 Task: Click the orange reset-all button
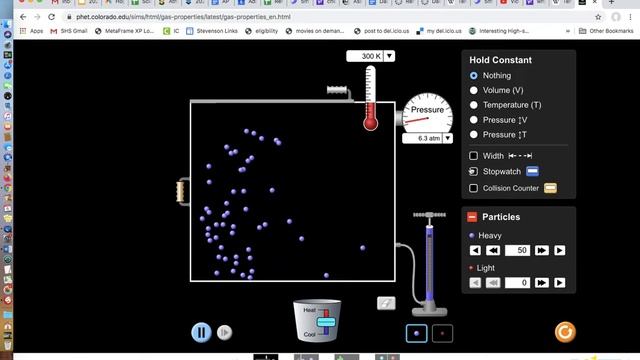tap(565, 332)
